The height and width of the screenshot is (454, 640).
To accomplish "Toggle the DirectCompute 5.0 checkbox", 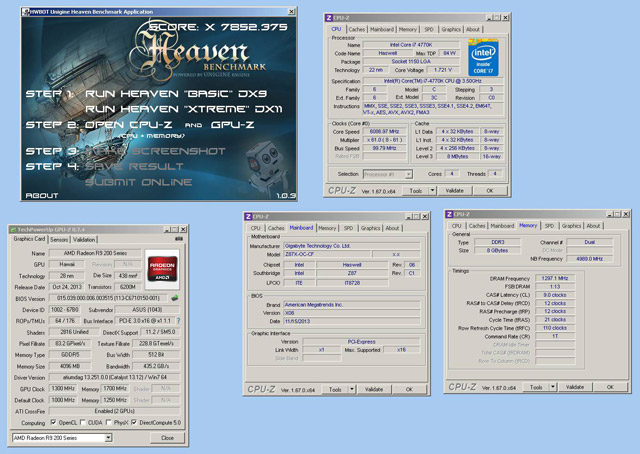I will point(134,422).
